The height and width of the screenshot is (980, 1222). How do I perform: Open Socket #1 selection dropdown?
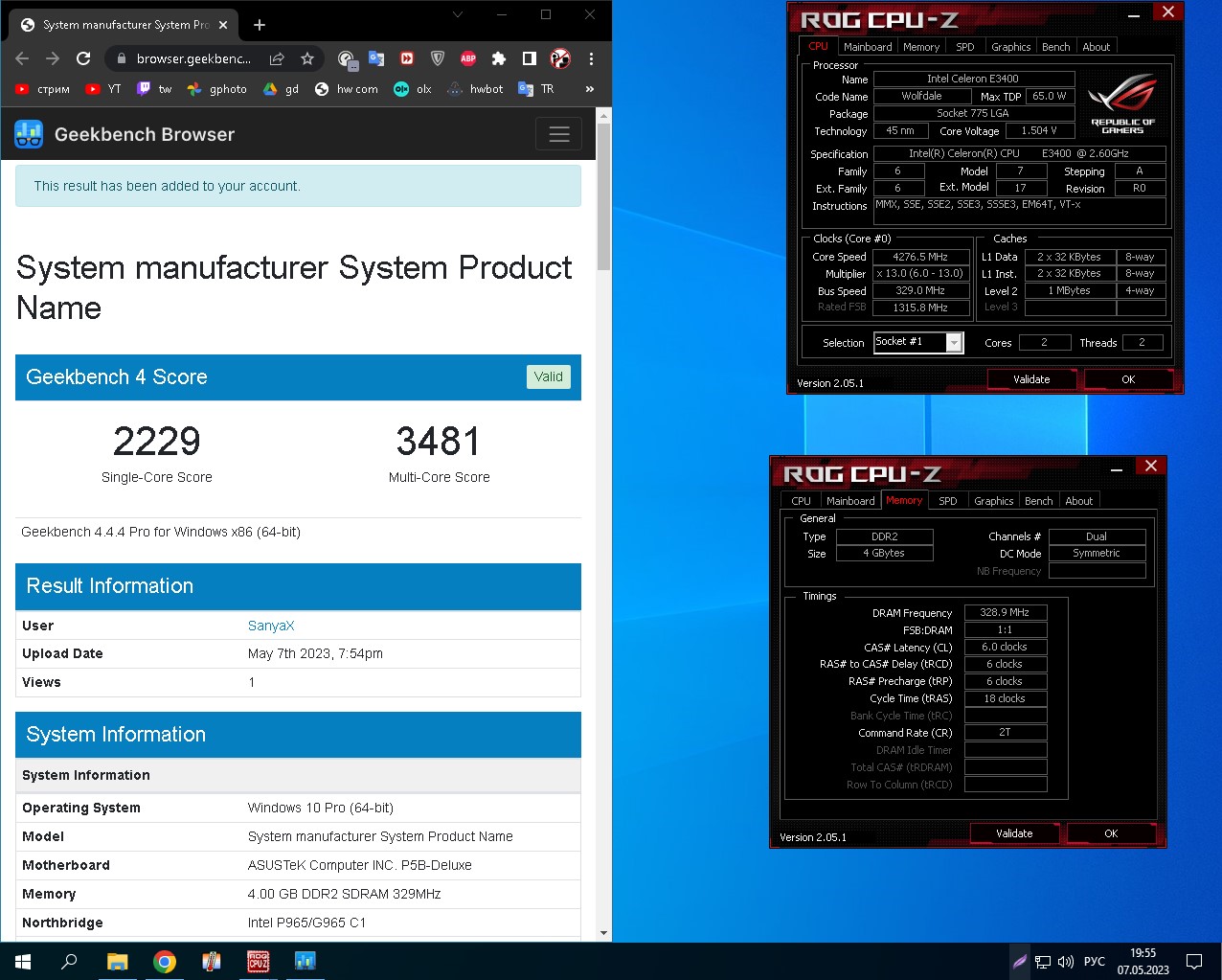918,342
